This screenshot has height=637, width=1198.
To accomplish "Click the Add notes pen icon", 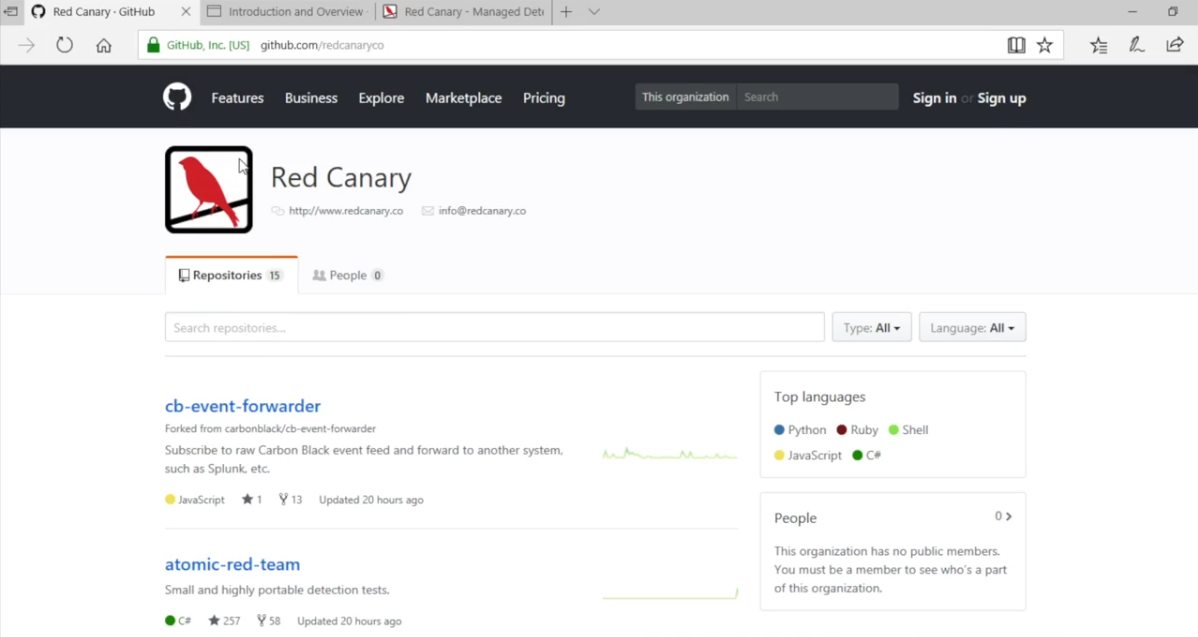I will [x=1137, y=45].
